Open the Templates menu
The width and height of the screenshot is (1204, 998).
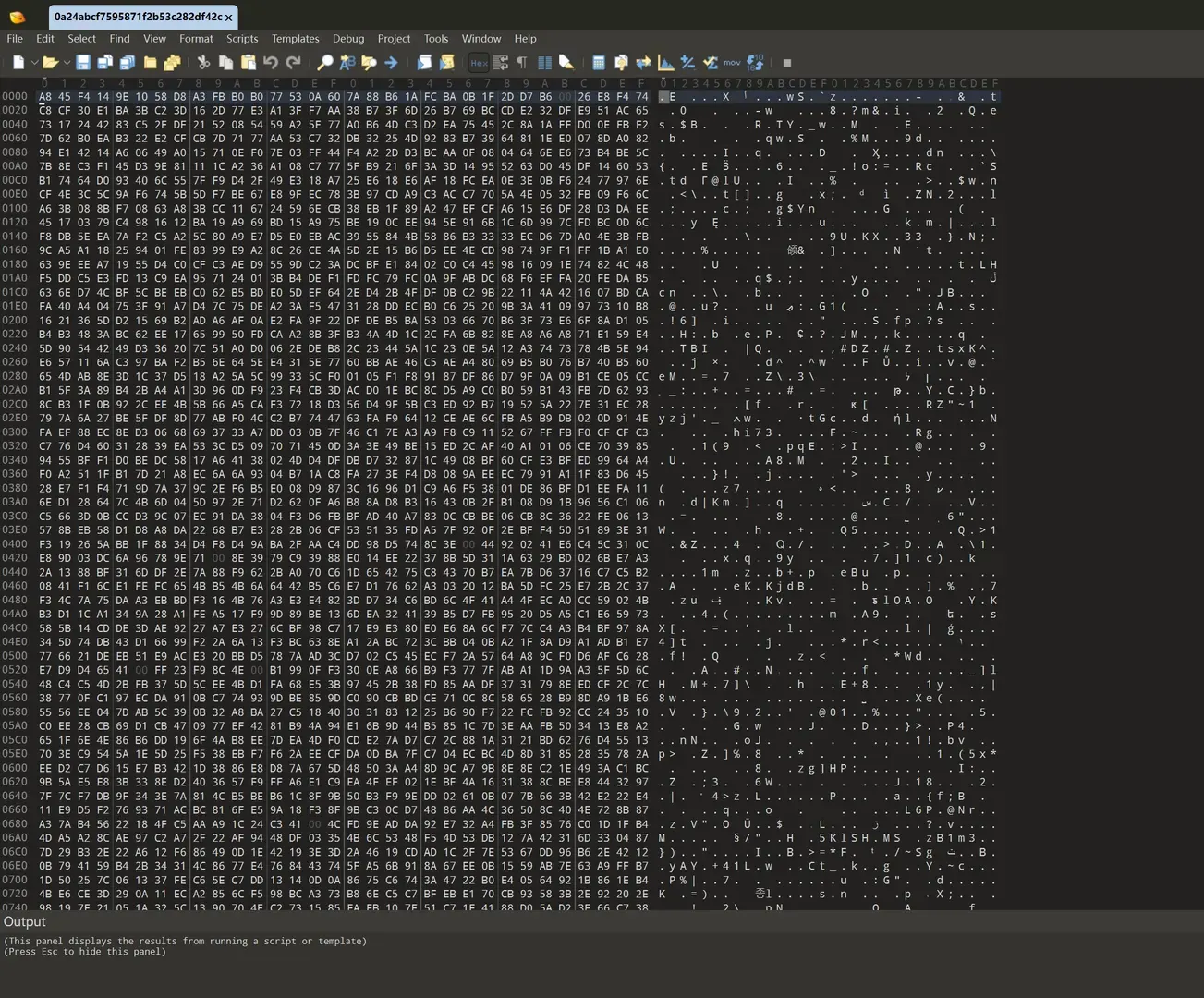295,39
